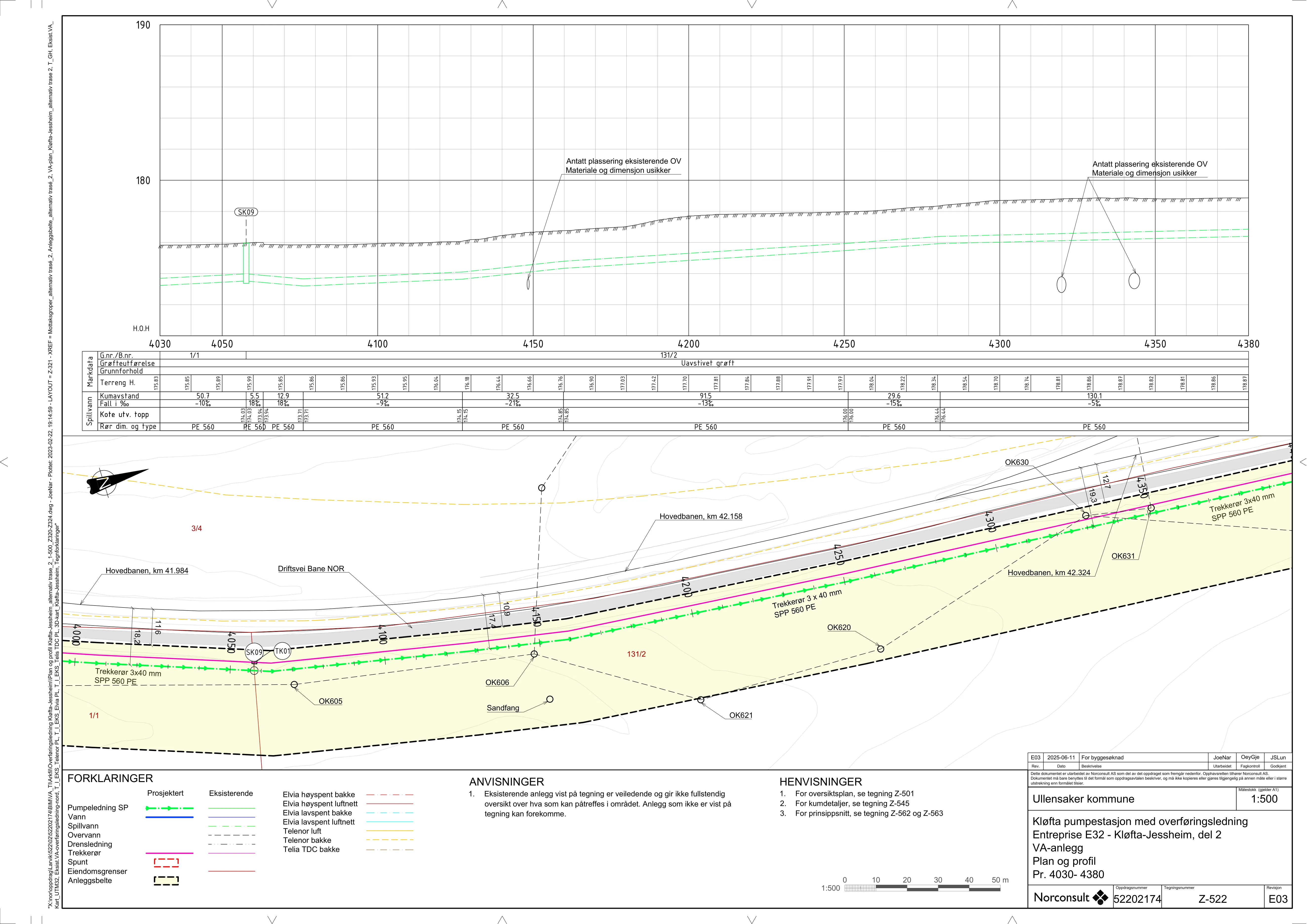Click the SK09 label tag in the profile
Viewport: 1307px width, 924px height.
(x=246, y=212)
